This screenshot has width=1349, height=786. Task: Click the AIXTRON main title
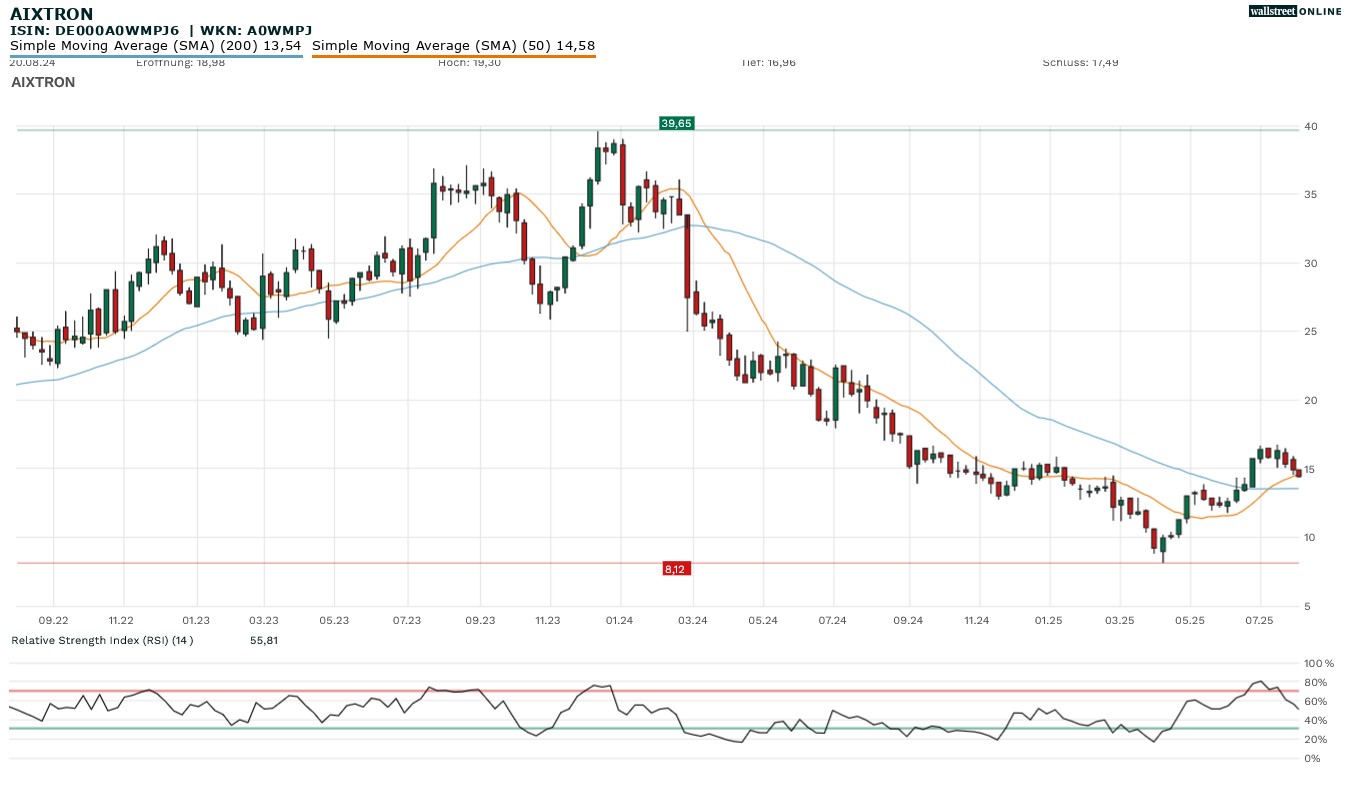pos(51,14)
